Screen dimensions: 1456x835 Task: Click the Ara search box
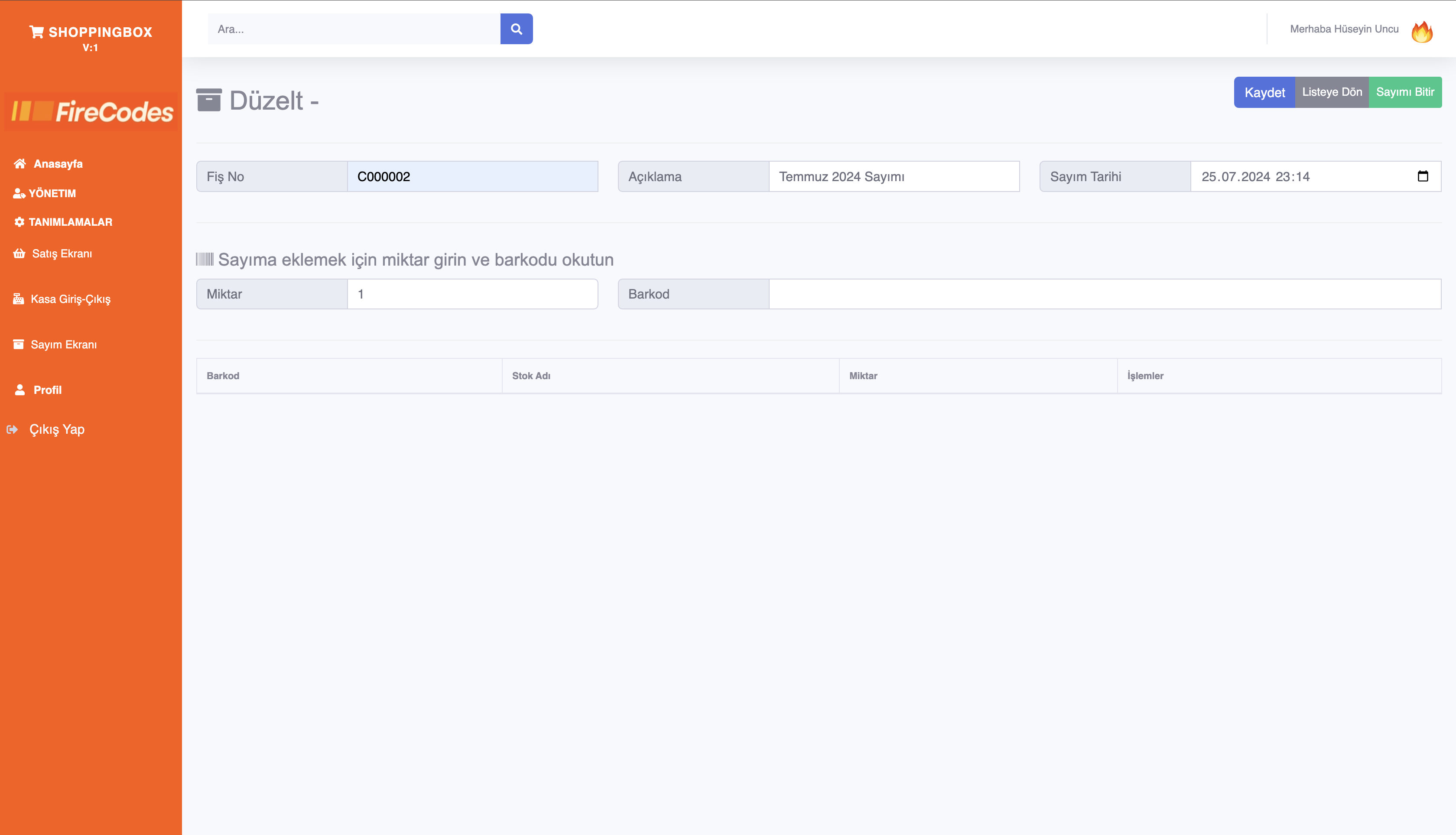[354, 29]
